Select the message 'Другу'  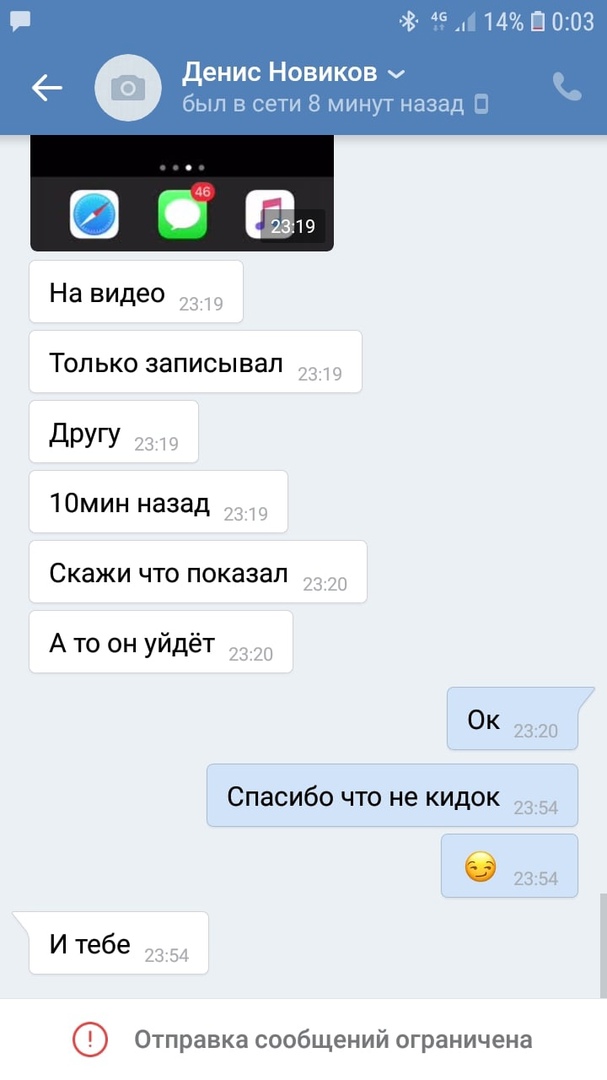pyautogui.click(x=114, y=432)
